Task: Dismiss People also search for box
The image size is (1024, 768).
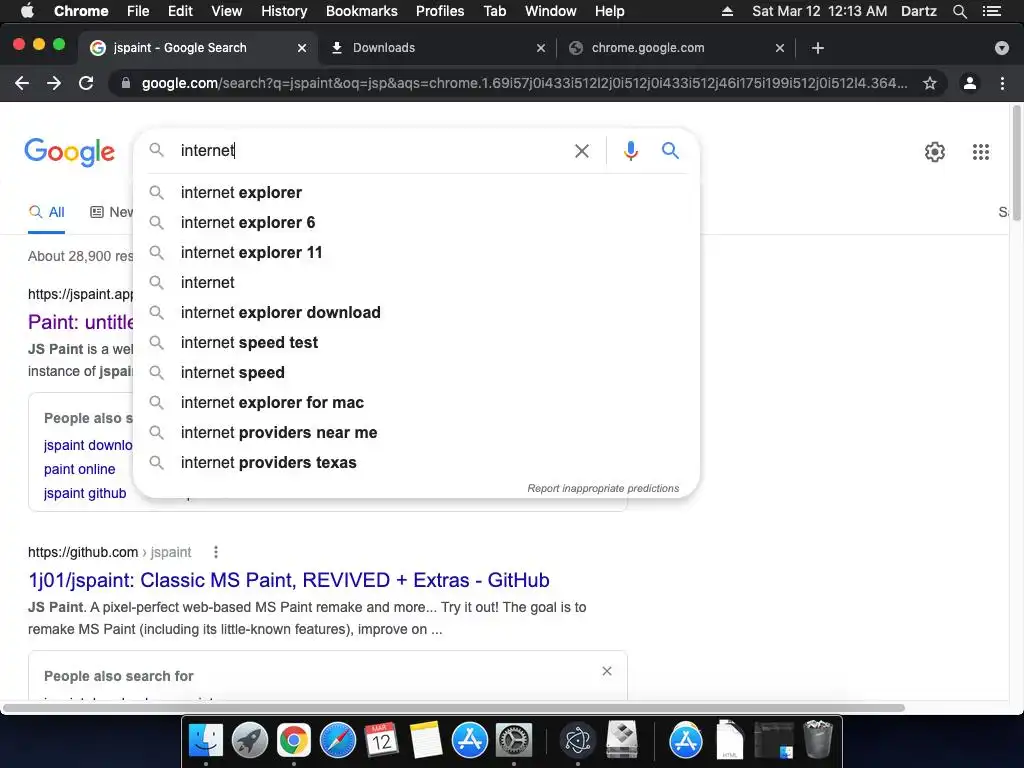Action: 607,671
